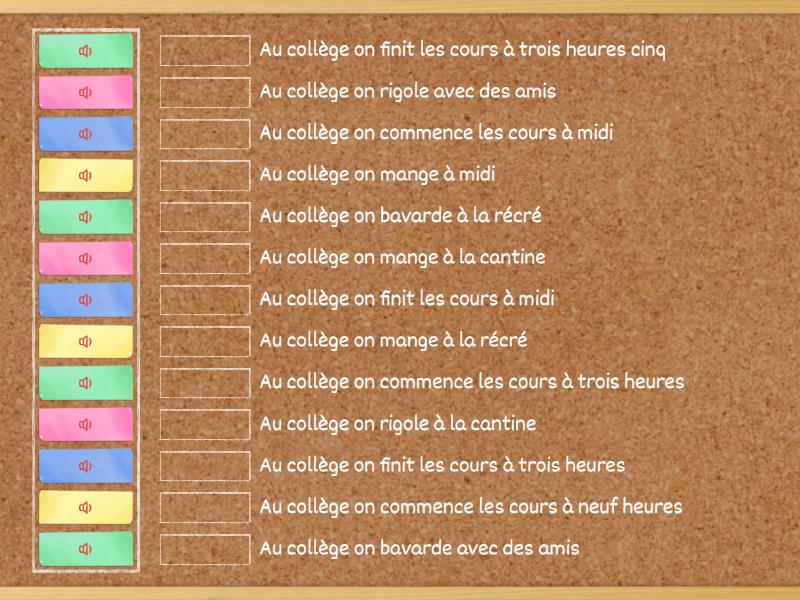This screenshot has width=800, height=600.
Task: Play the speaker icon beside 'mange à la récré'
Action: (86, 341)
